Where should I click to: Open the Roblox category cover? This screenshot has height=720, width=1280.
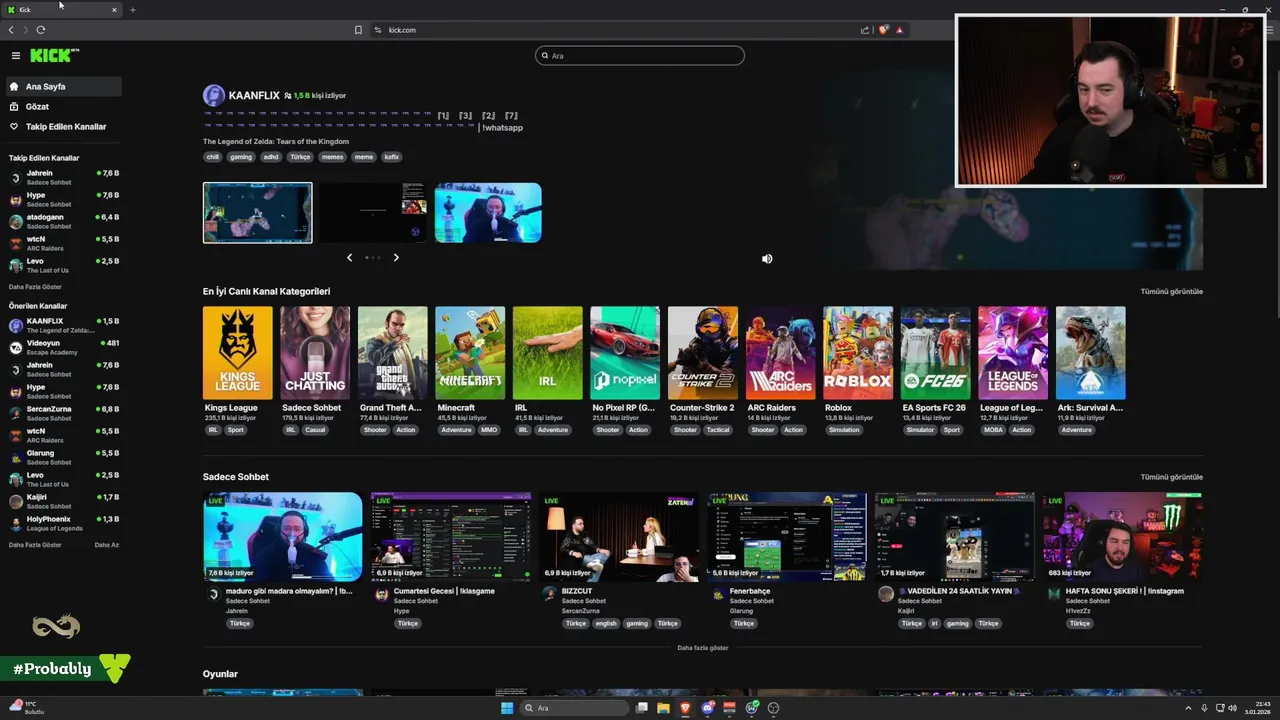tap(858, 353)
